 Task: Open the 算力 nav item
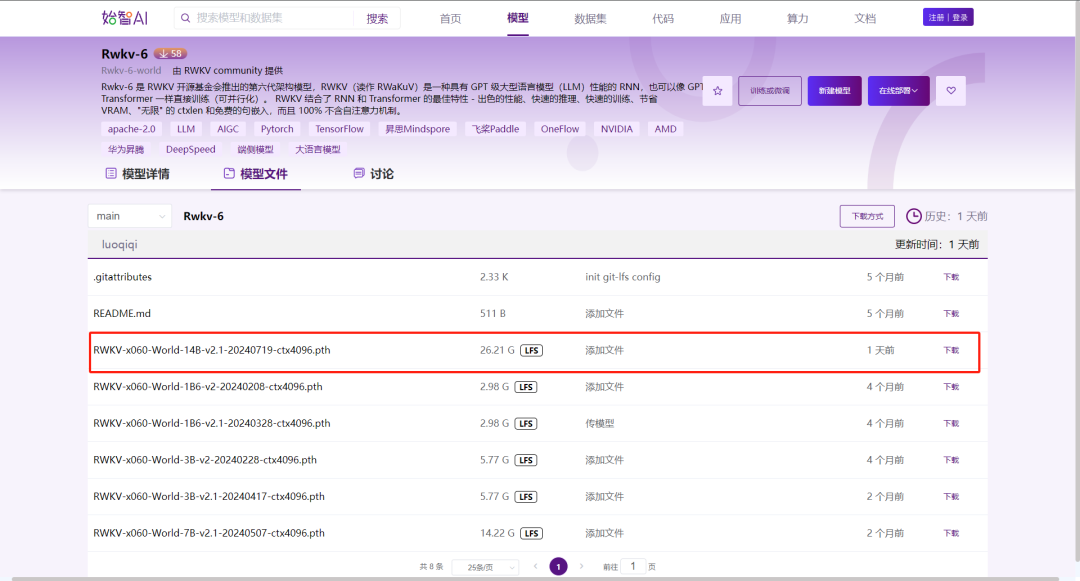798,19
